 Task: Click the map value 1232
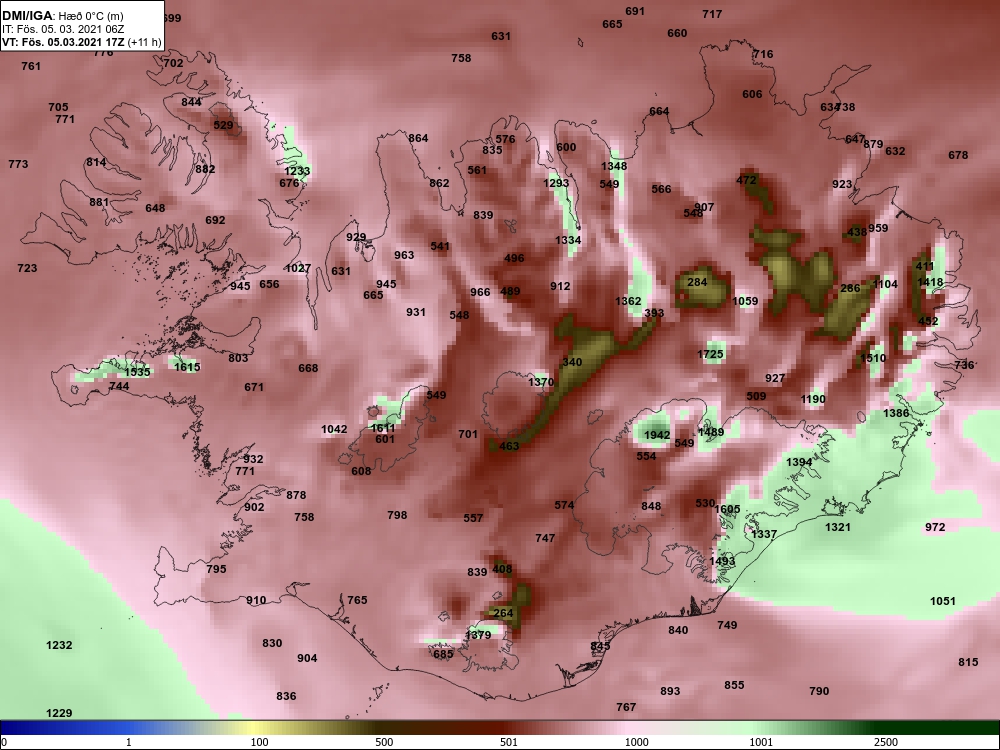59,645
